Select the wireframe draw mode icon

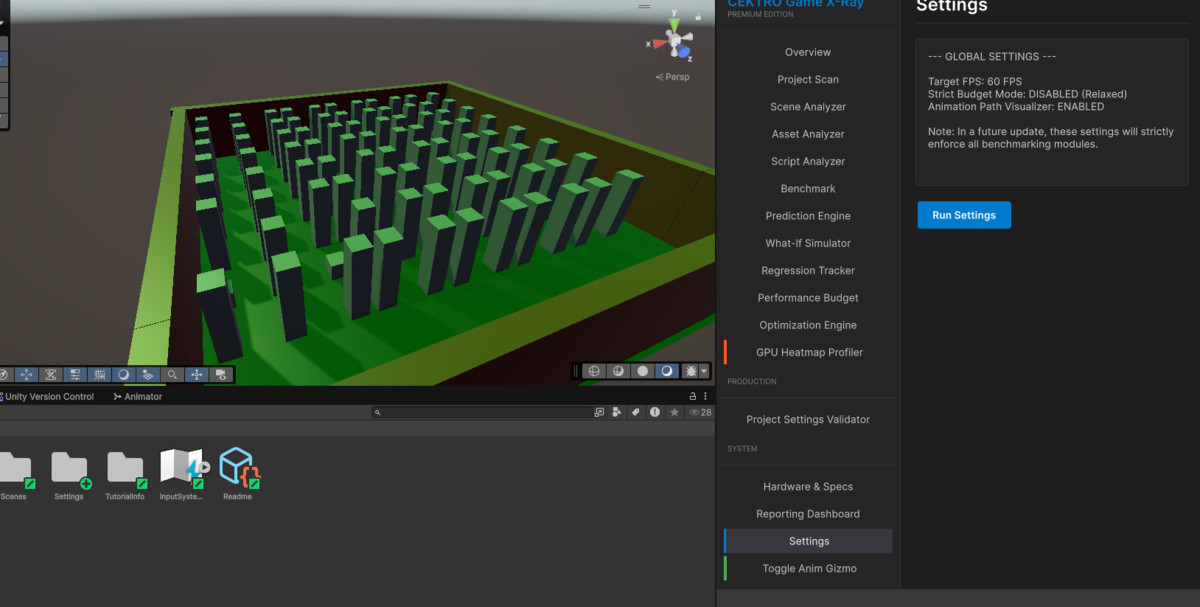[594, 371]
